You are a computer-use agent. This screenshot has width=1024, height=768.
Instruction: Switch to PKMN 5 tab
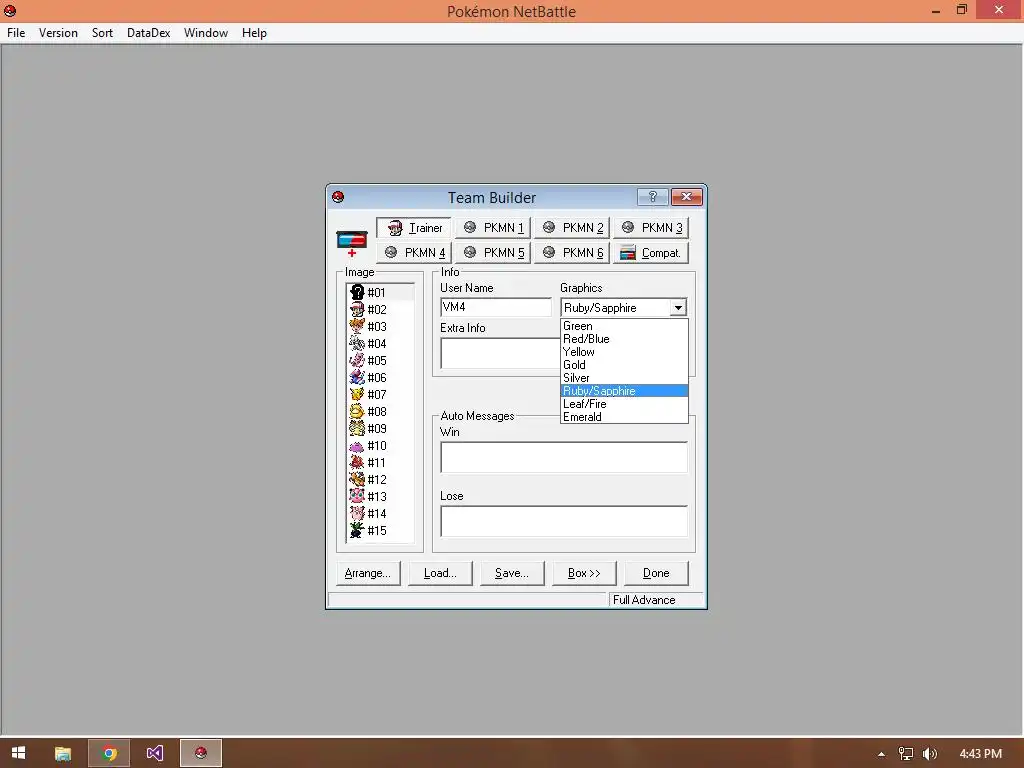(493, 253)
